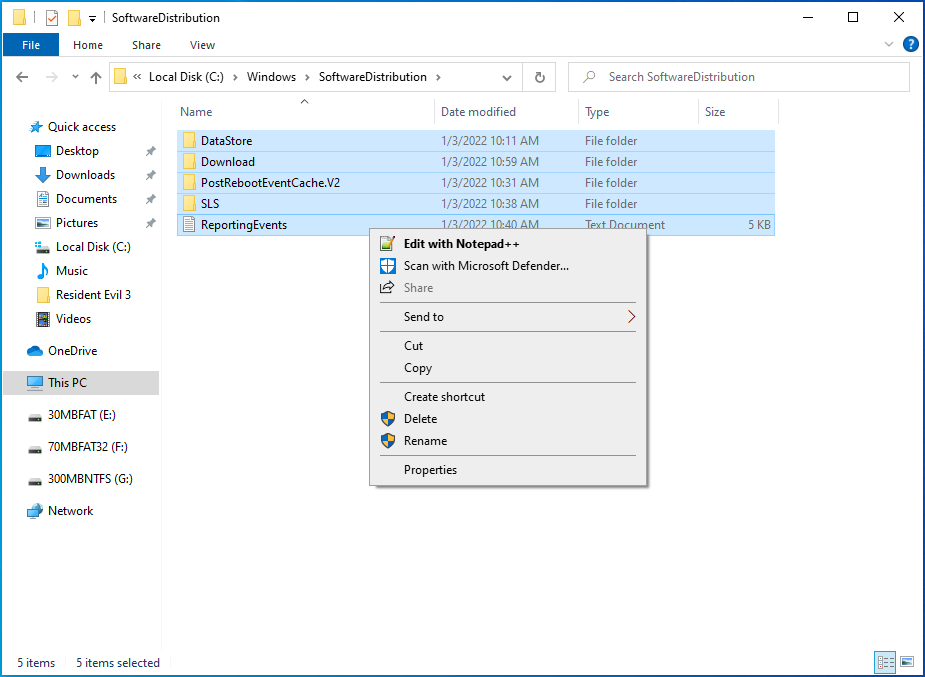This screenshot has width=925, height=677.
Task: Select Delete from the context menu
Action: click(420, 419)
